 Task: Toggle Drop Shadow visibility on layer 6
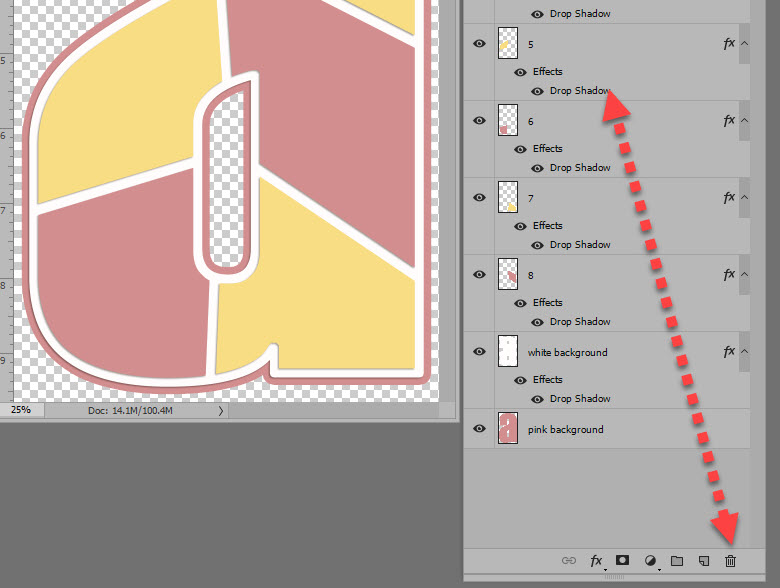pos(537,168)
